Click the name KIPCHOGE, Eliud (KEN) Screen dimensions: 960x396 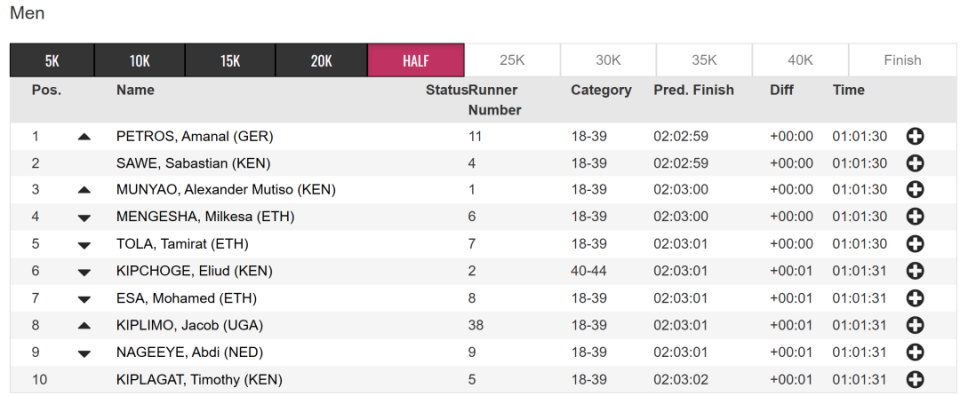click(195, 271)
